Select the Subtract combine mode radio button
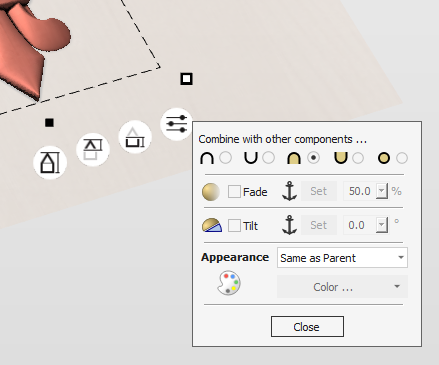Screen dimensions: 439x365 pyautogui.click(x=269, y=158)
